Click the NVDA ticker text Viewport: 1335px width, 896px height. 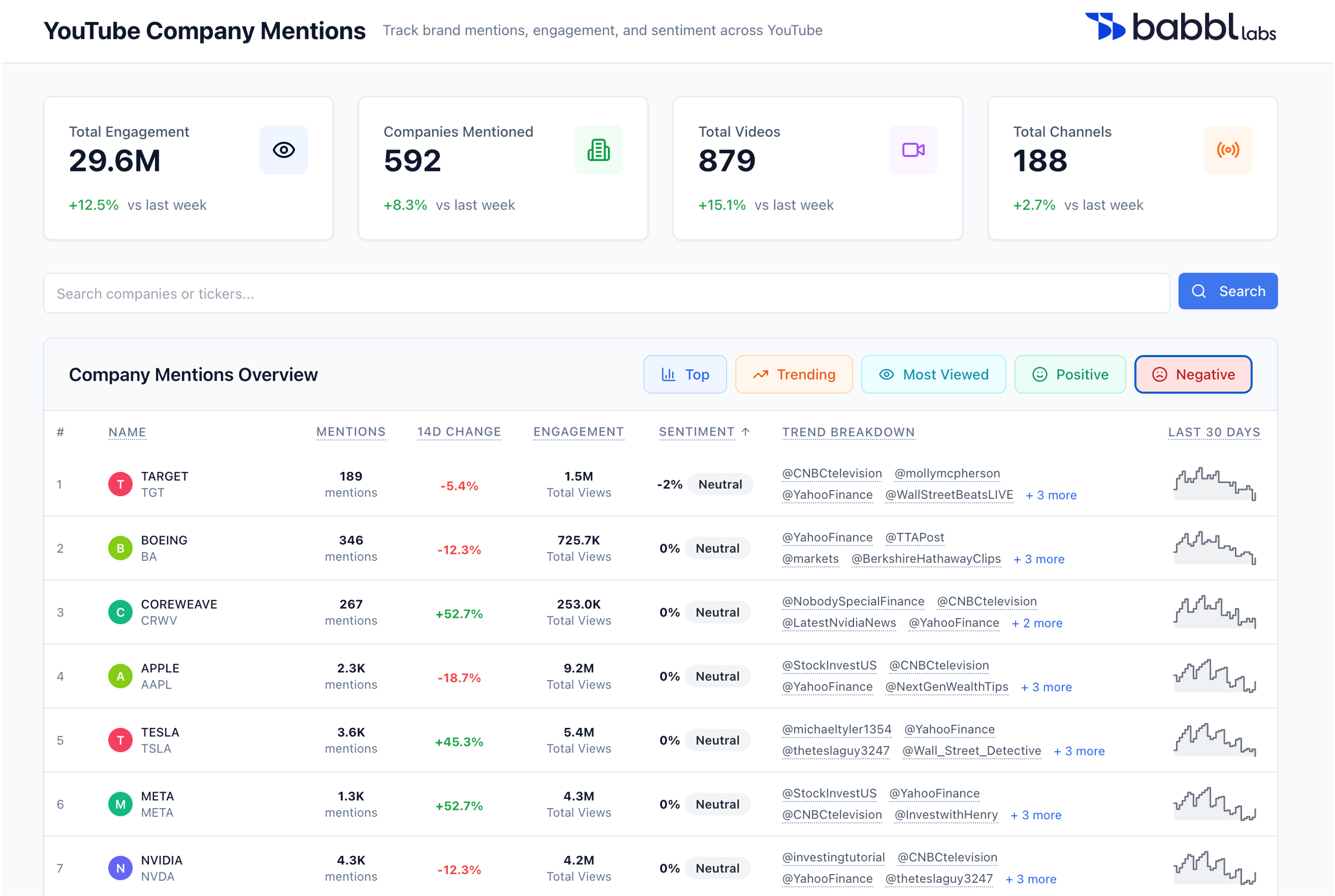click(157, 877)
